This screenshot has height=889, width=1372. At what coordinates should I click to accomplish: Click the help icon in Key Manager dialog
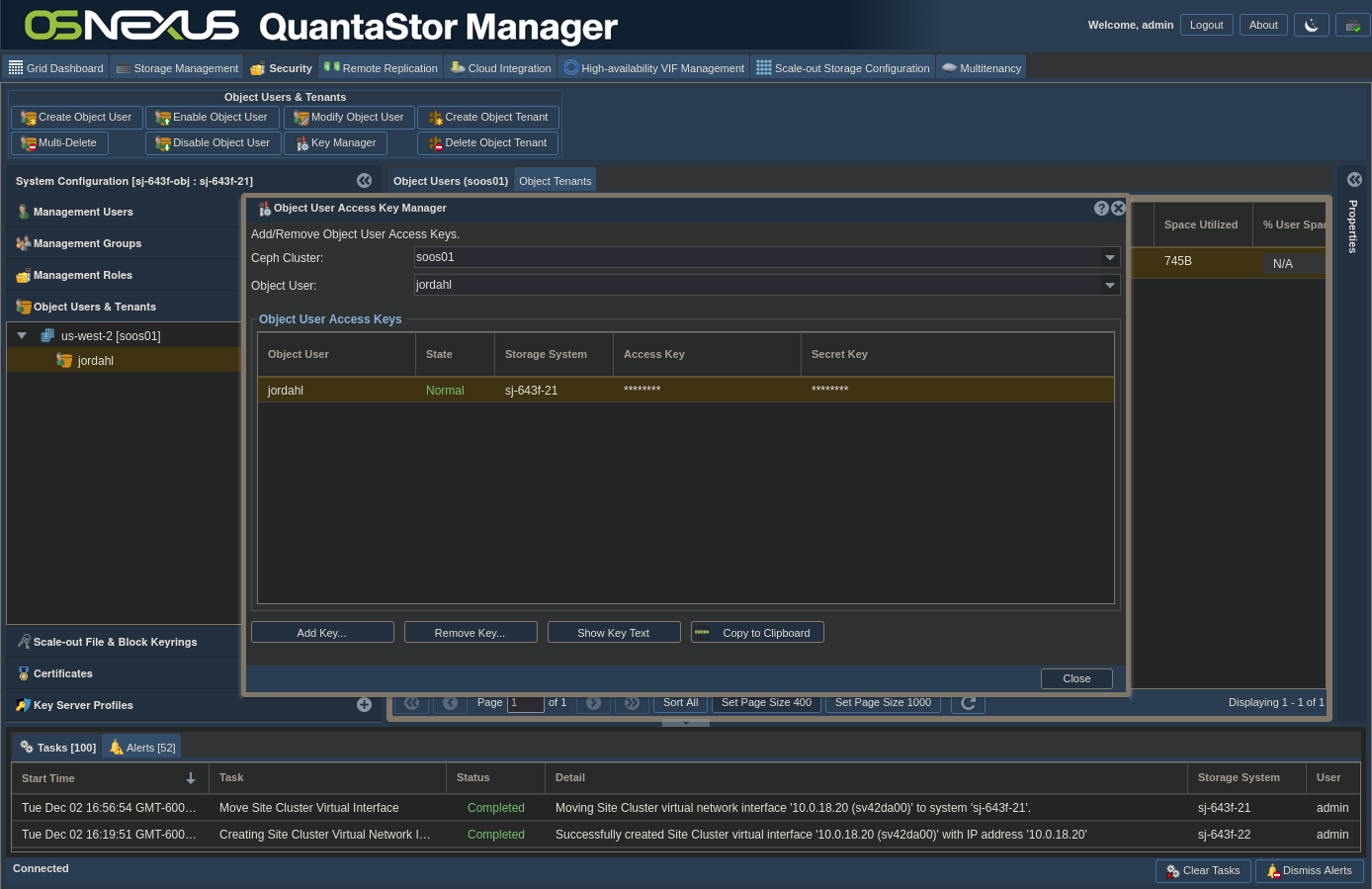pyautogui.click(x=1101, y=209)
